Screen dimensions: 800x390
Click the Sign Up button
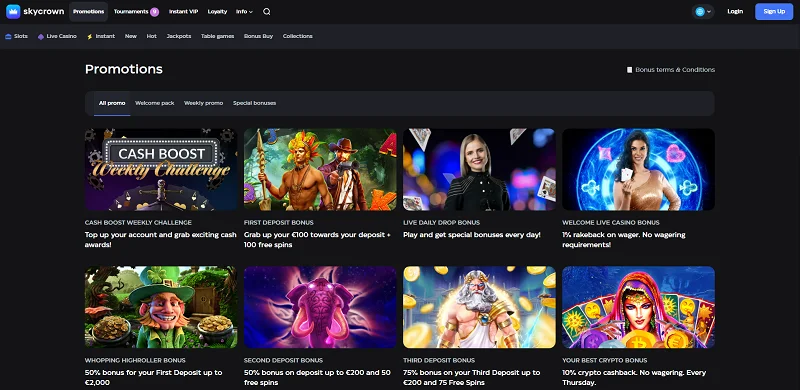[774, 11]
